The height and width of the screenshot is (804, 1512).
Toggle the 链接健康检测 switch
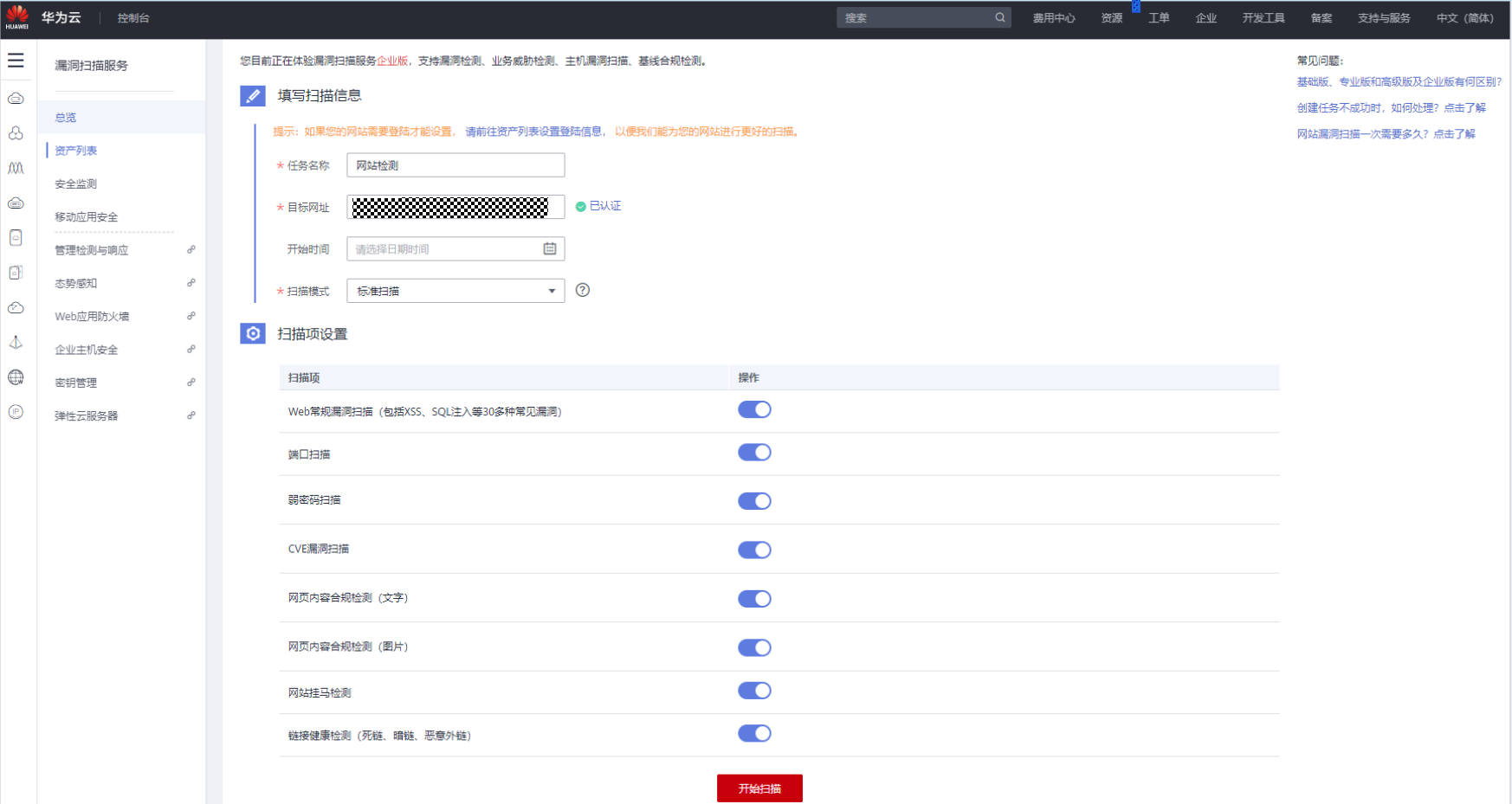click(754, 734)
